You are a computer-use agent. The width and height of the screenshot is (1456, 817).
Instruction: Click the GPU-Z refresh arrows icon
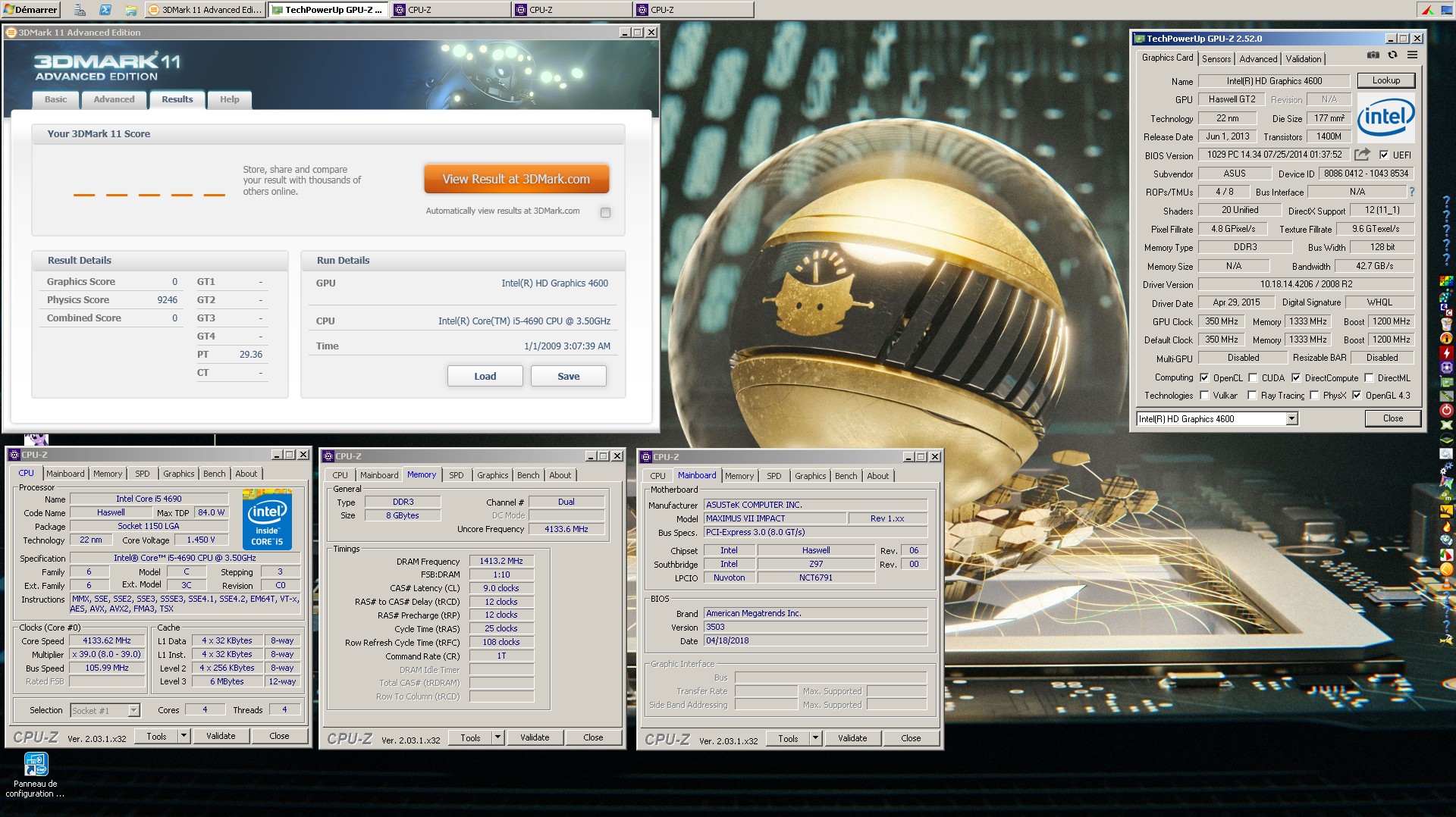pos(1392,55)
